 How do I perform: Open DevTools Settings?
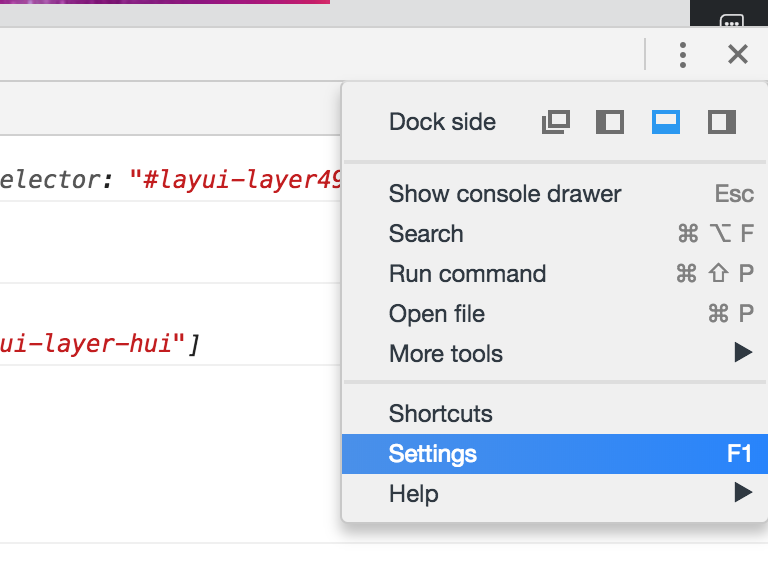pos(433,454)
